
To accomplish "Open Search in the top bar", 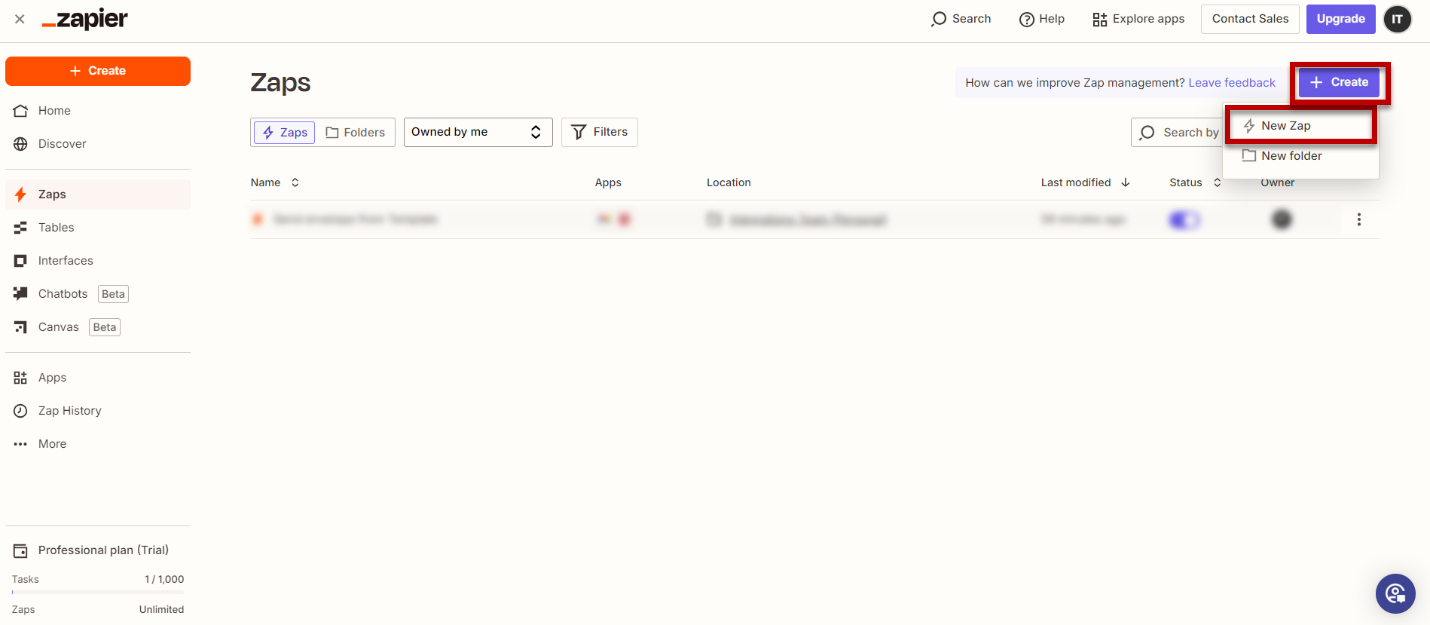I will [x=961, y=19].
